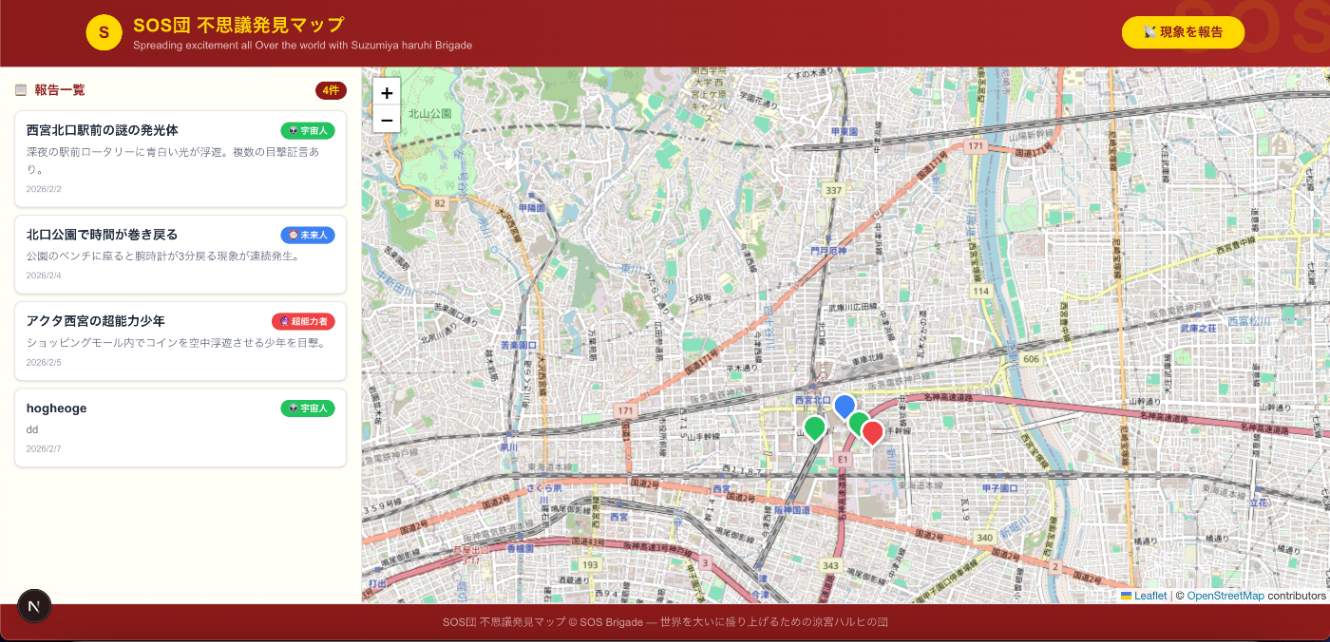This screenshot has height=642, width=1330.
Task: Click the SOS団 不思議発見マップ title
Action: [238, 25]
